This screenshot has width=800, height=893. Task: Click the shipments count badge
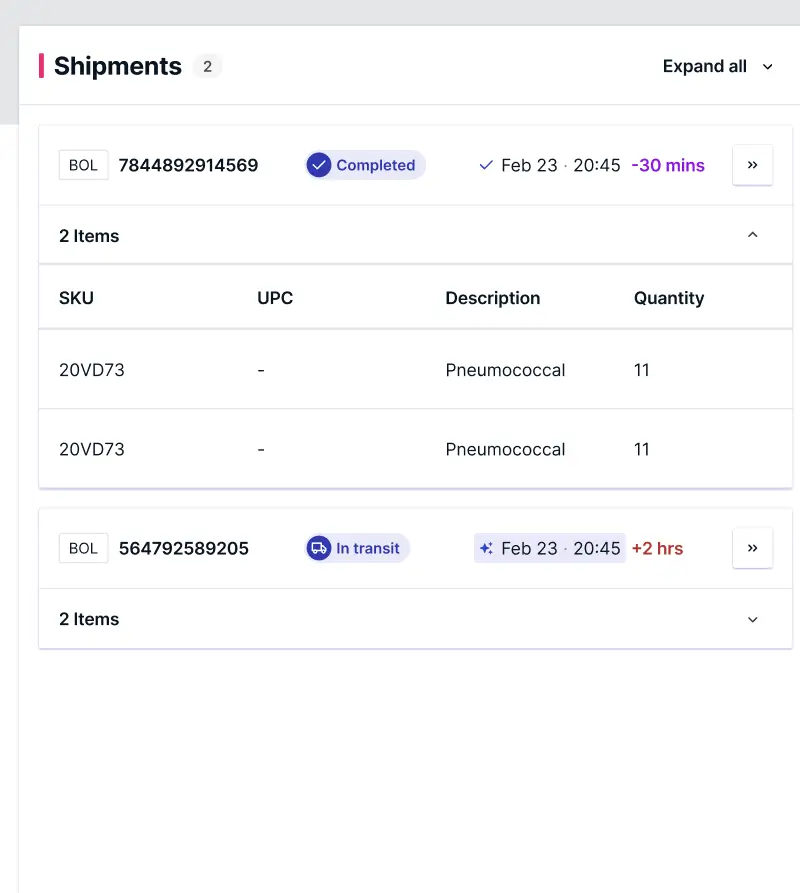pos(207,66)
